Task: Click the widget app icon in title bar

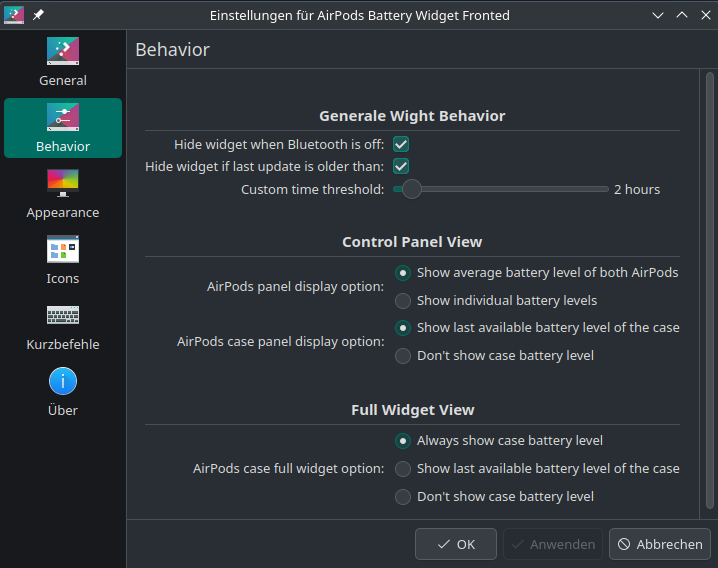Action: coord(14,15)
